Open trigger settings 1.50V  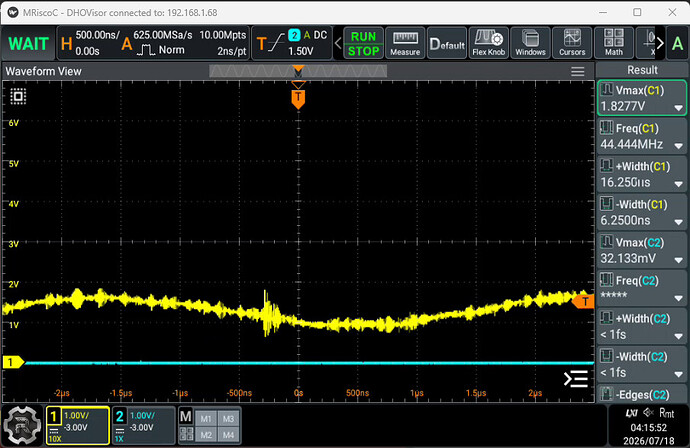(292, 43)
